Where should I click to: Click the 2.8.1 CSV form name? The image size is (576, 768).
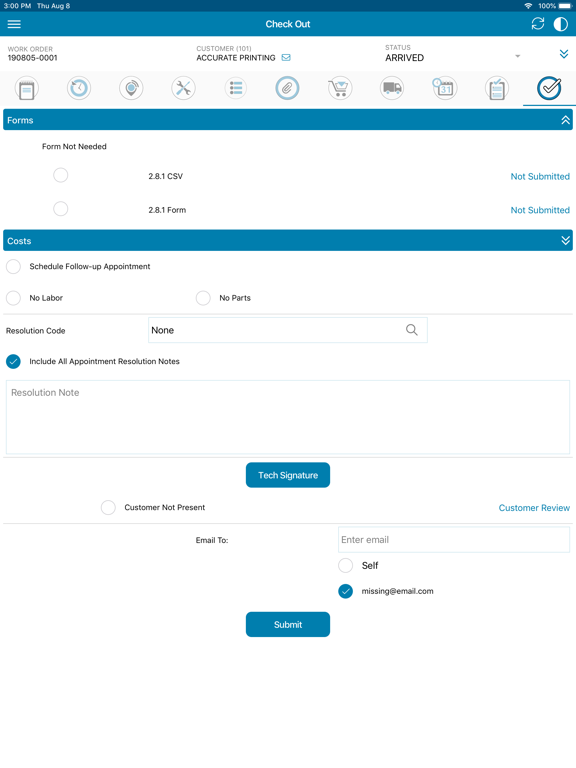[x=166, y=176]
